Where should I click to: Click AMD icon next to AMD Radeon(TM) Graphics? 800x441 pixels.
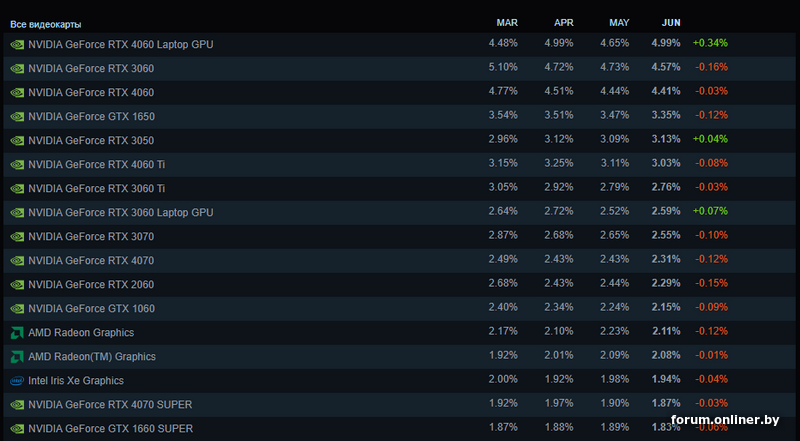(17, 357)
